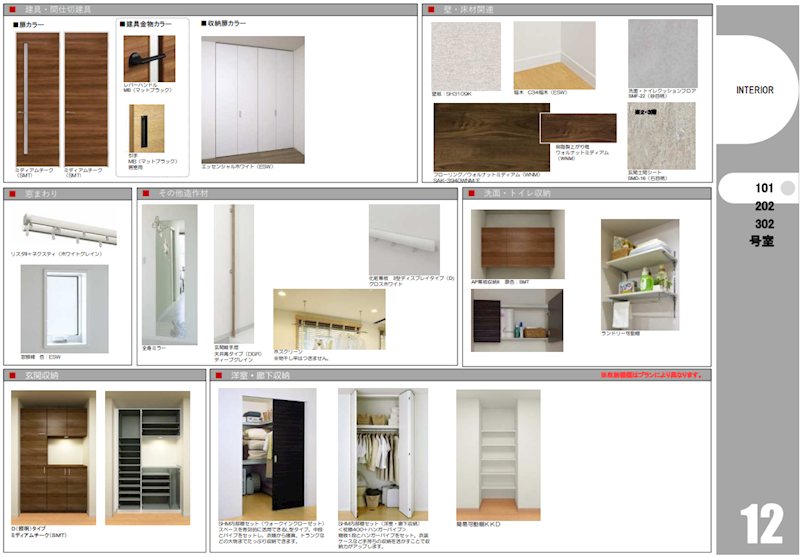
Task: Select the matte black pull handle image
Action: pos(148,126)
